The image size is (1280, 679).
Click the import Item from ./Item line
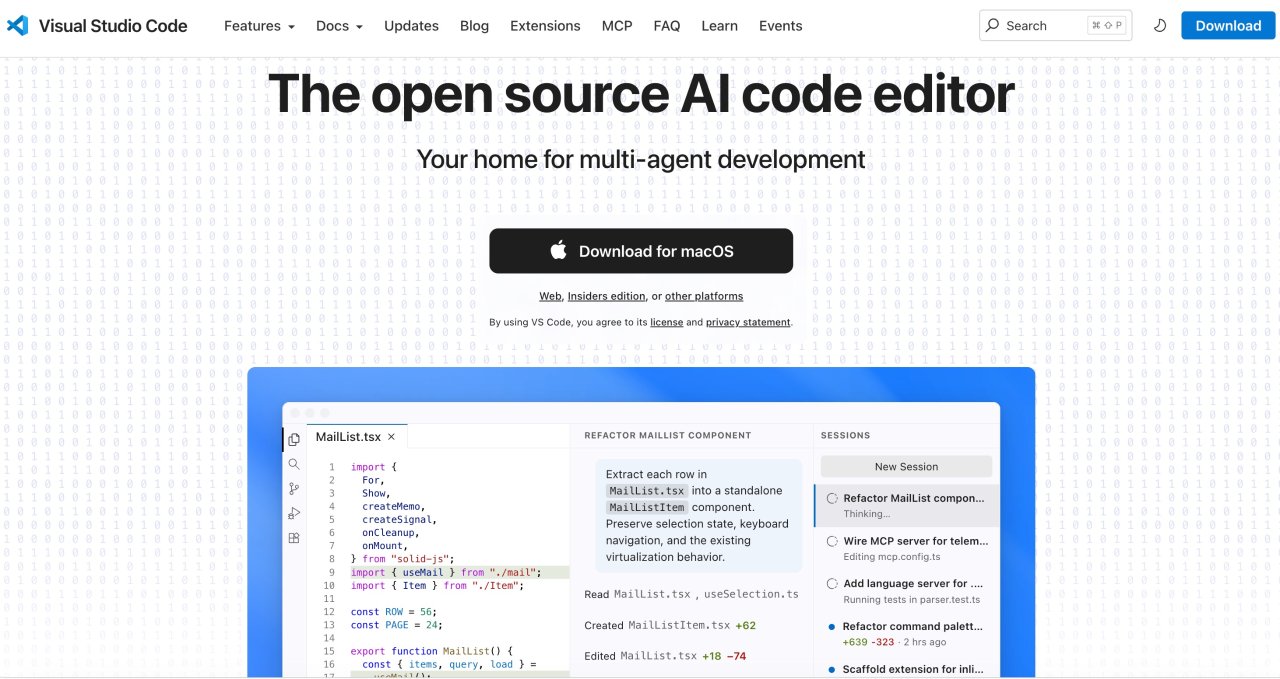pos(437,586)
